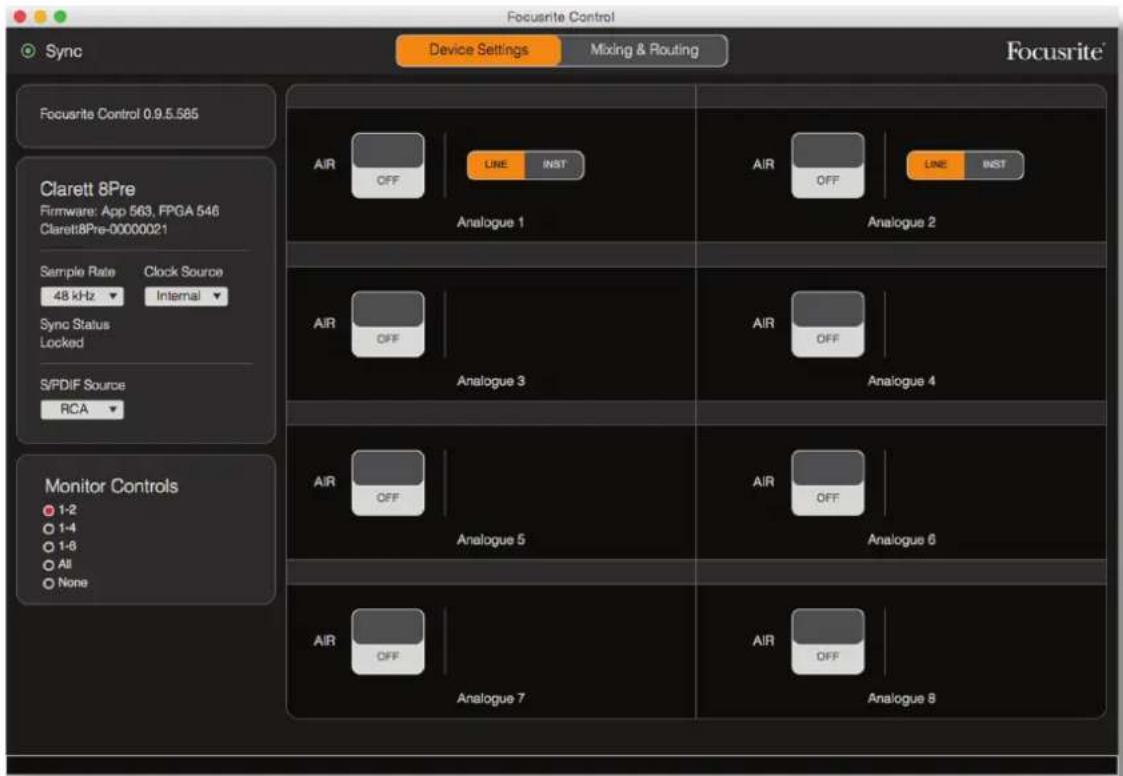Click the red close window button
Image resolution: width=1123 pixels, height=776 pixels.
click(20, 16)
